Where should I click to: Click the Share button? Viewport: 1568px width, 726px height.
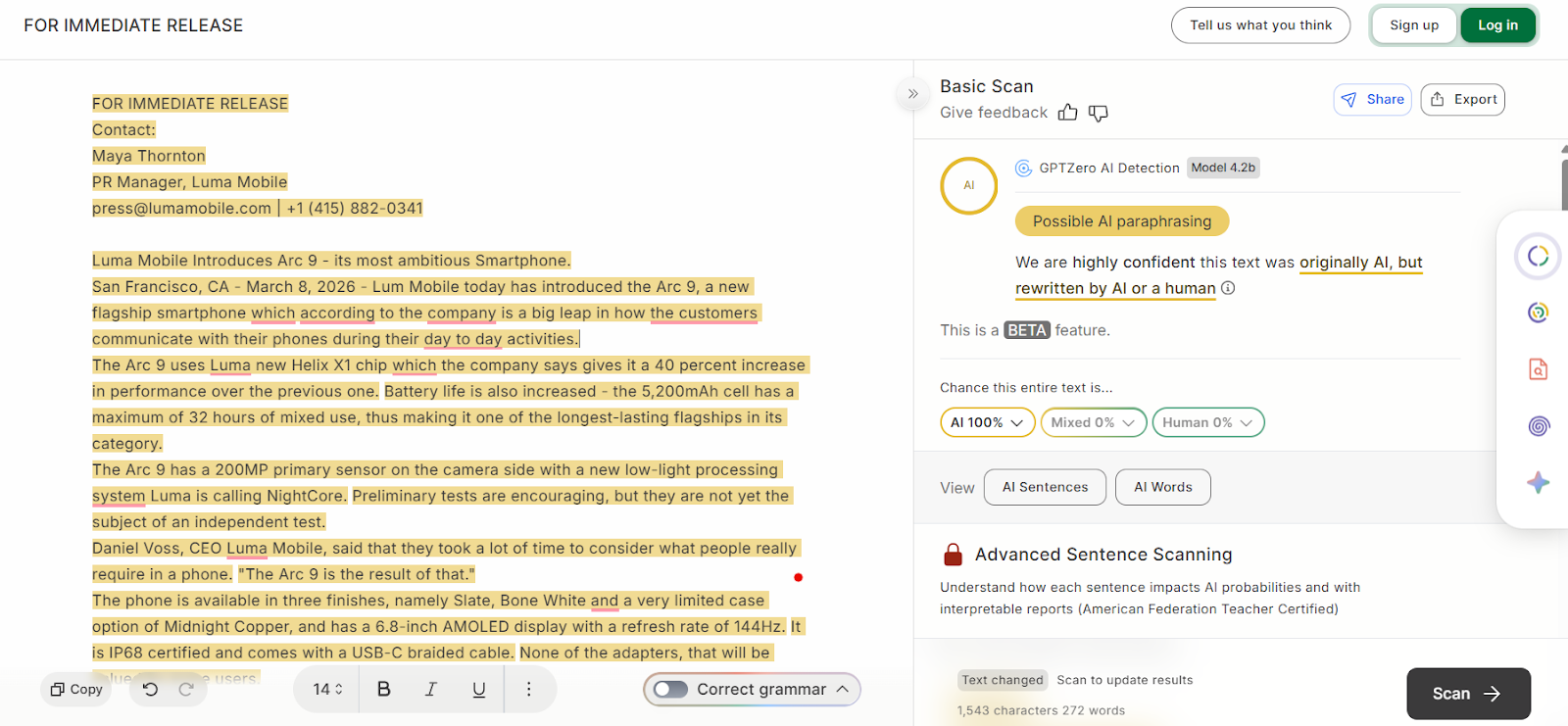pyautogui.click(x=1372, y=99)
